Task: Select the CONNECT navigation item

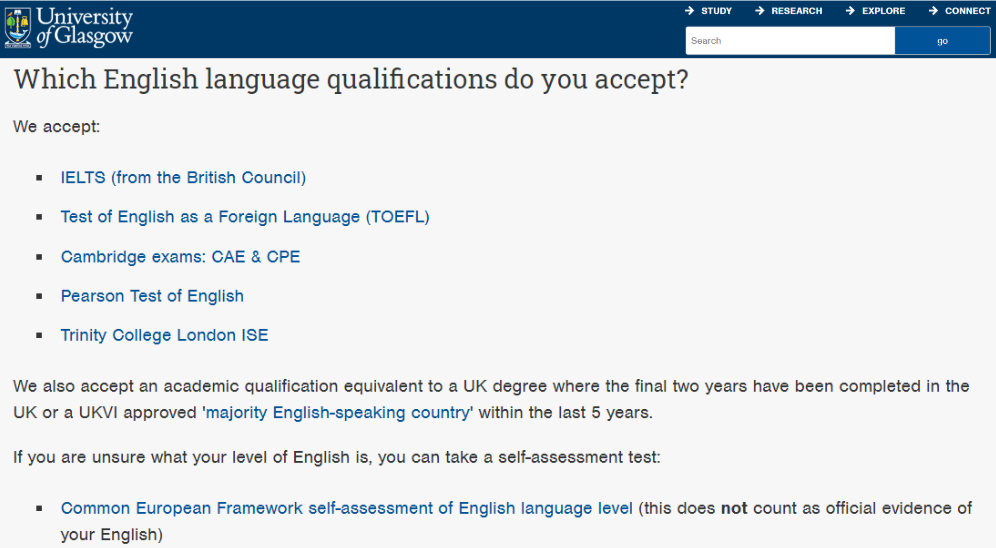Action: pos(967,11)
